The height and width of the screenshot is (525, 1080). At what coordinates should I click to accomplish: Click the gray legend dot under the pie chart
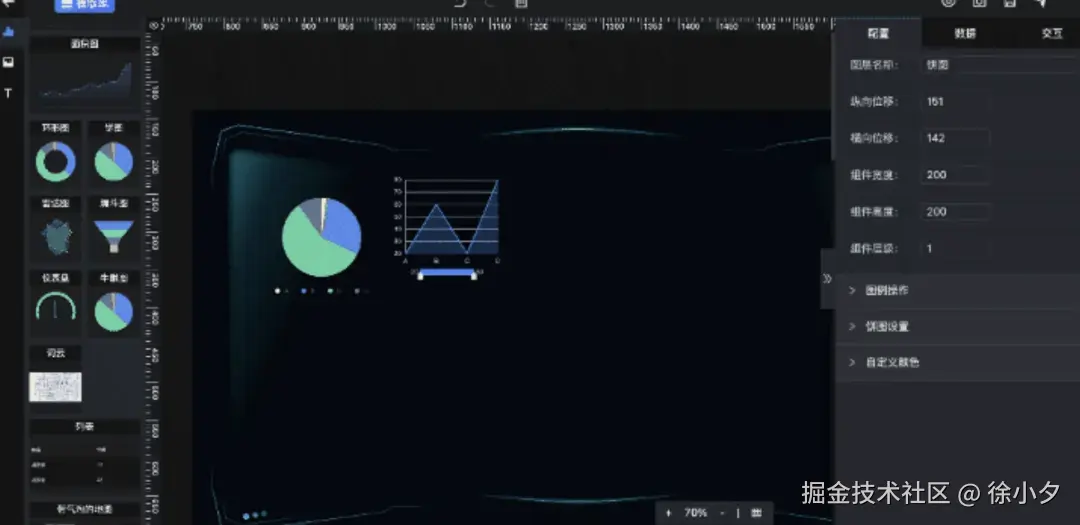click(x=357, y=291)
